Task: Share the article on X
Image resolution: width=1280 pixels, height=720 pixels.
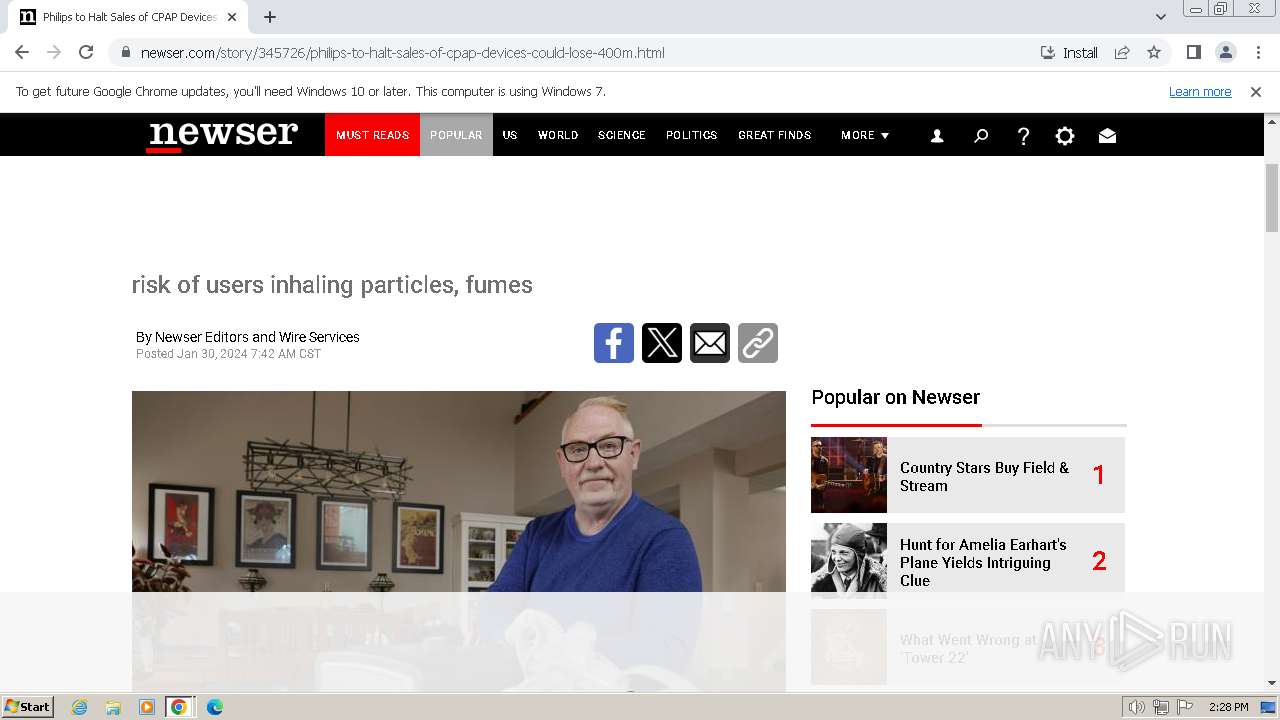Action: 662,343
